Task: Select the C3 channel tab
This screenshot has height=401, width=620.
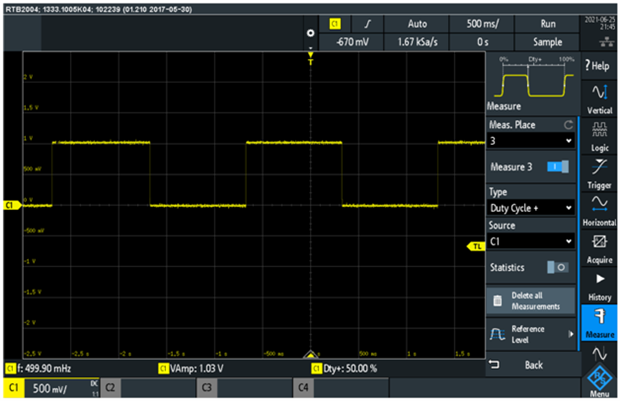Action: pos(207,388)
